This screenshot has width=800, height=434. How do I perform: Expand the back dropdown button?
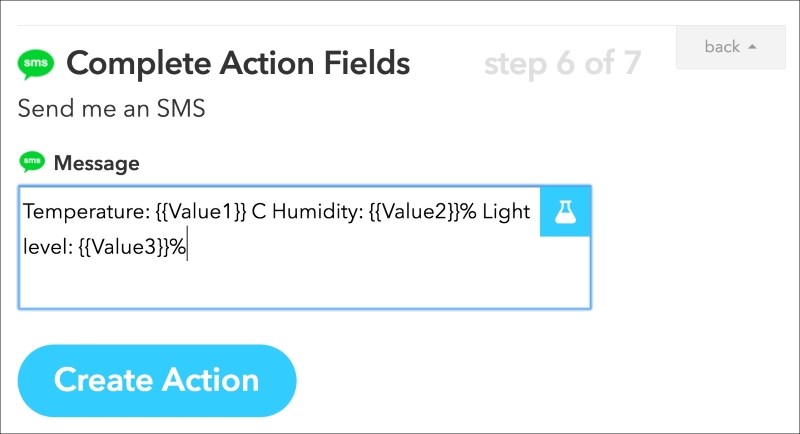point(731,47)
